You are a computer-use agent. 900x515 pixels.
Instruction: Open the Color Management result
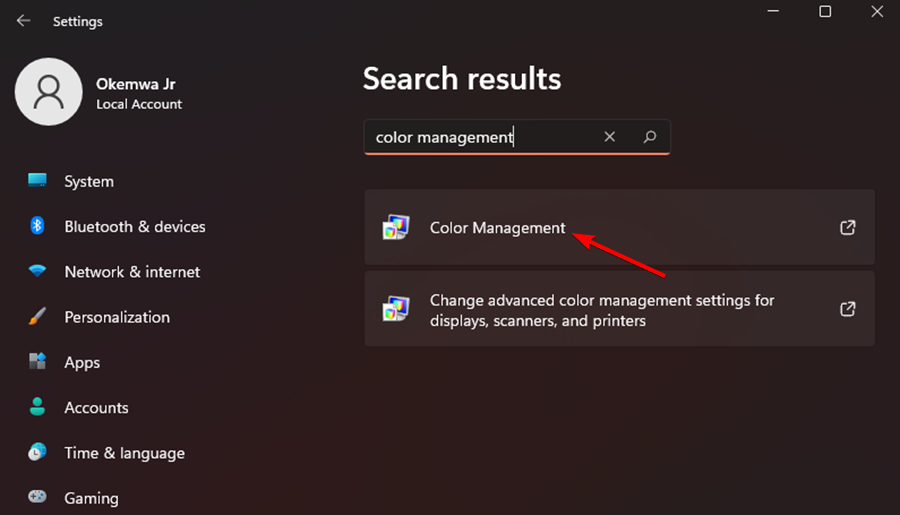497,228
